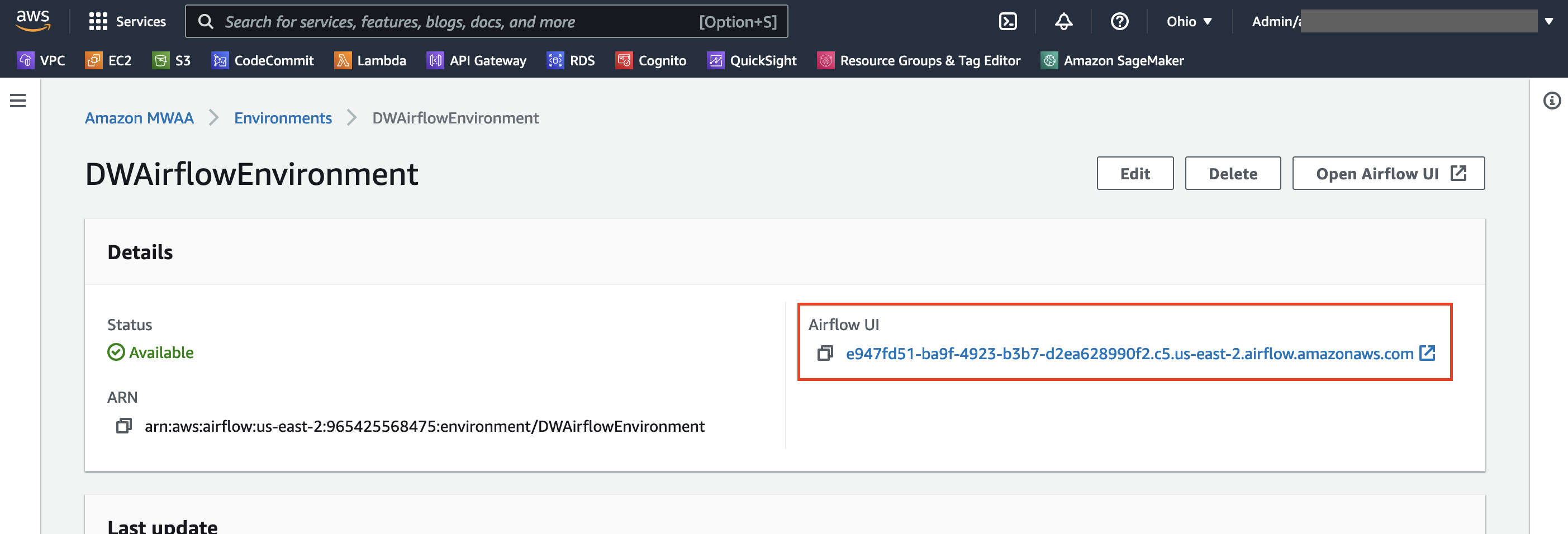Open the Lambda service shortcut label
This screenshot has width=1568, height=534.
[x=382, y=60]
